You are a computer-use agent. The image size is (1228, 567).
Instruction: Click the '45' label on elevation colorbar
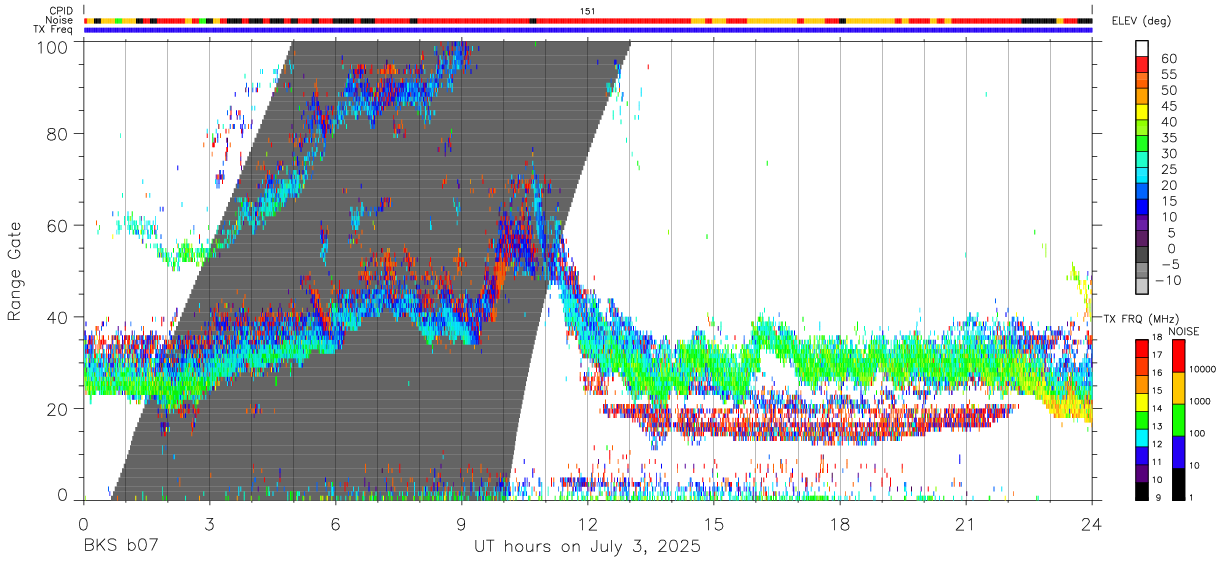[1168, 106]
